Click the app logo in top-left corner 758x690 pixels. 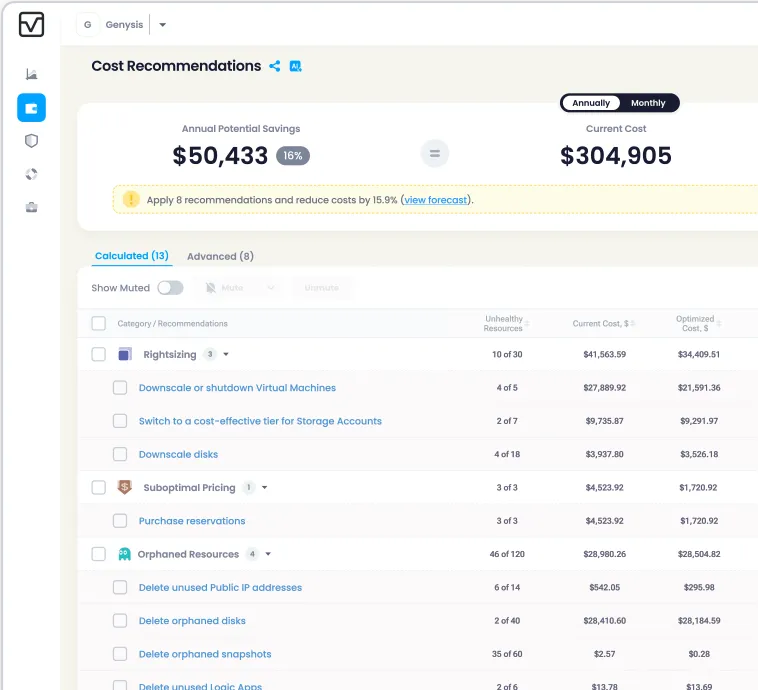coord(31,25)
